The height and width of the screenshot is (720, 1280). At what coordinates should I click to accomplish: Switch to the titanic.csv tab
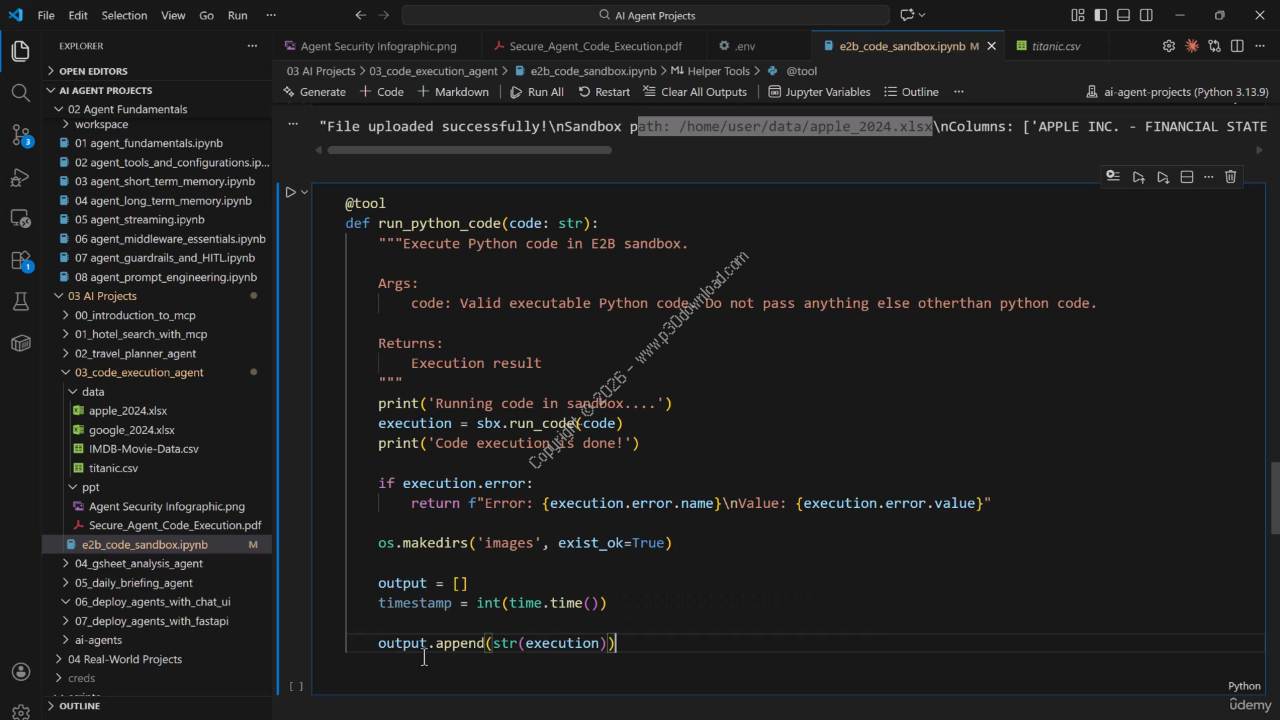point(1055,46)
